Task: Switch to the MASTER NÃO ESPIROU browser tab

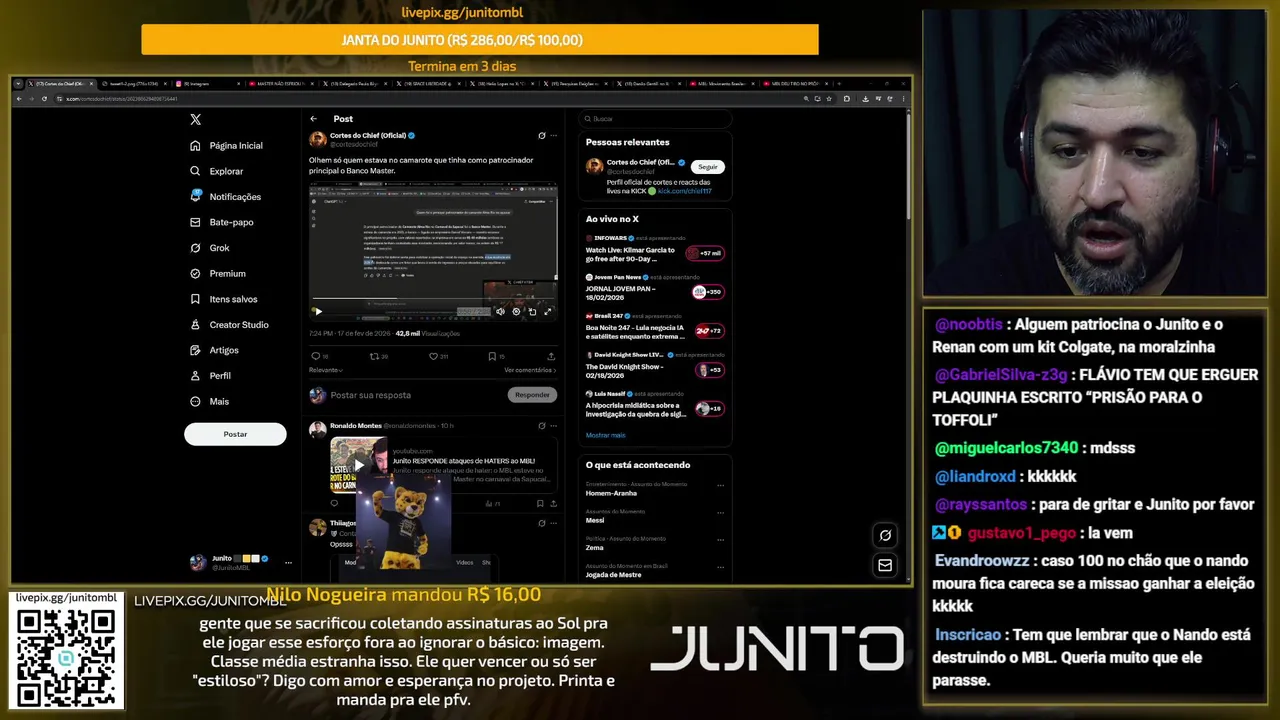Action: point(280,84)
